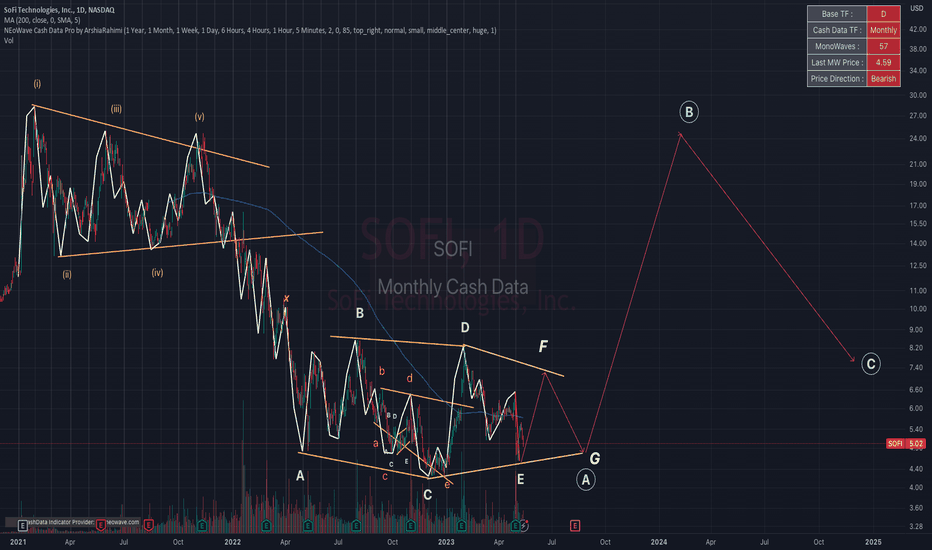The height and width of the screenshot is (550, 932).
Task: Select the orange (v) wave label
Action: (199, 117)
